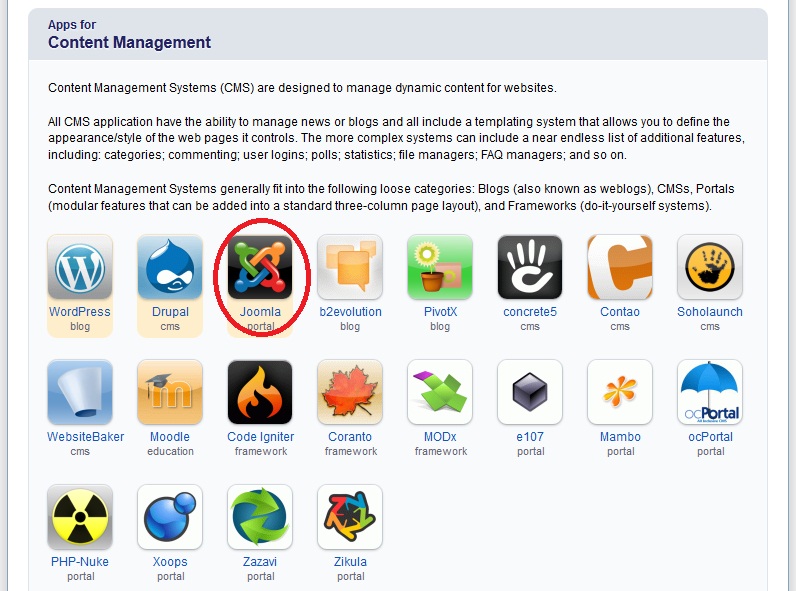Screen dimensions: 796x591
Task: Follow the Code Igniter text link
Action: coord(260,437)
